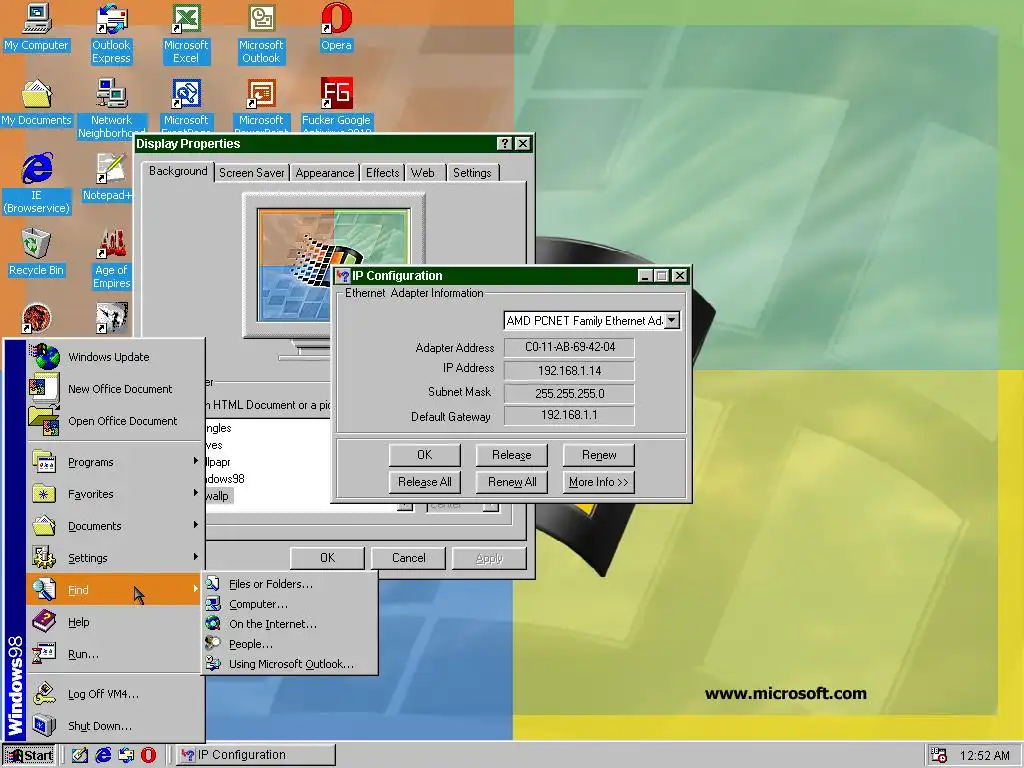Open My Computer desktop icon
This screenshot has height=768, width=1024.
pyautogui.click(x=36, y=27)
